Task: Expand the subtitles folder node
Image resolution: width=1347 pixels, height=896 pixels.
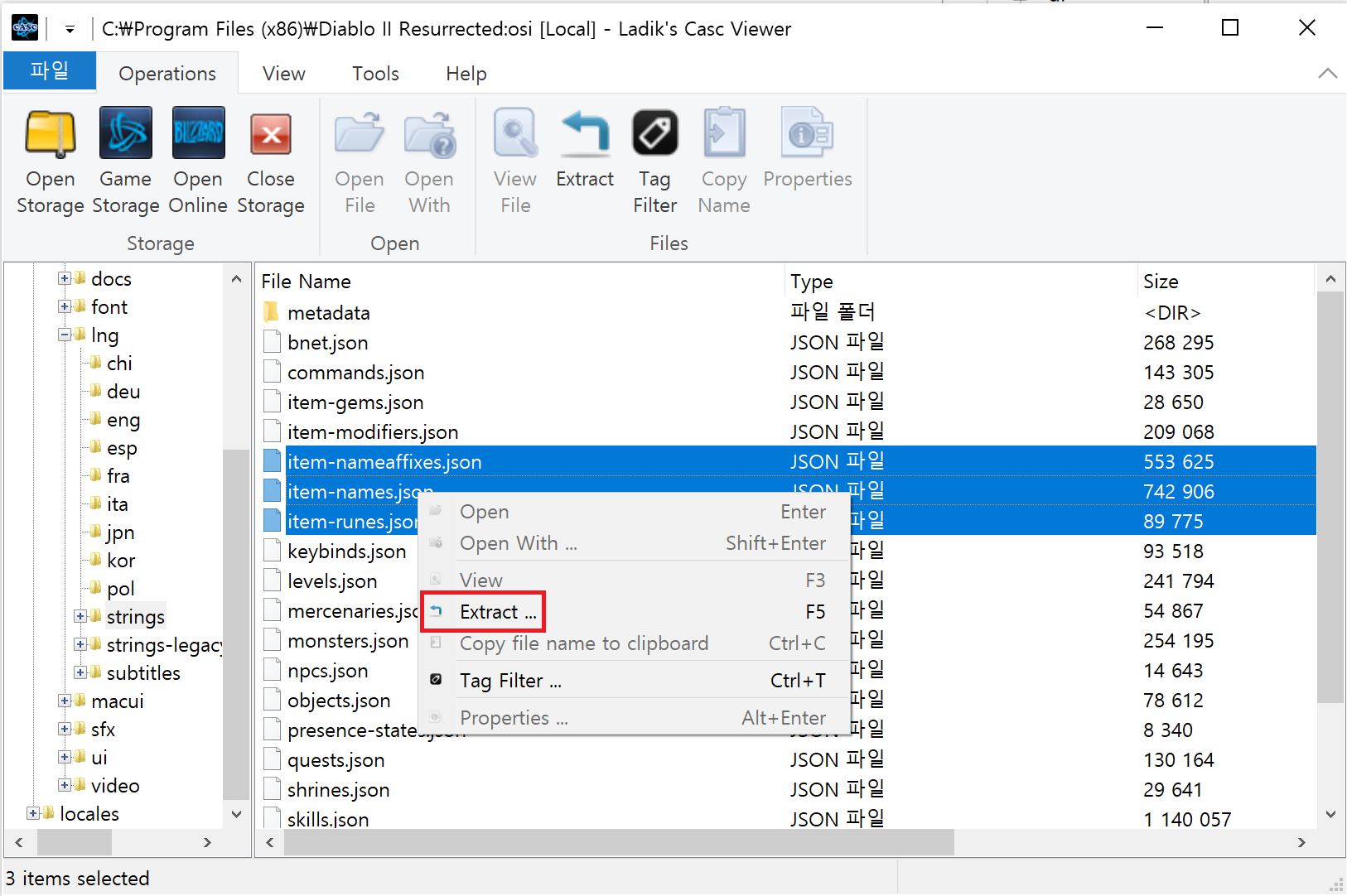Action: coord(80,672)
